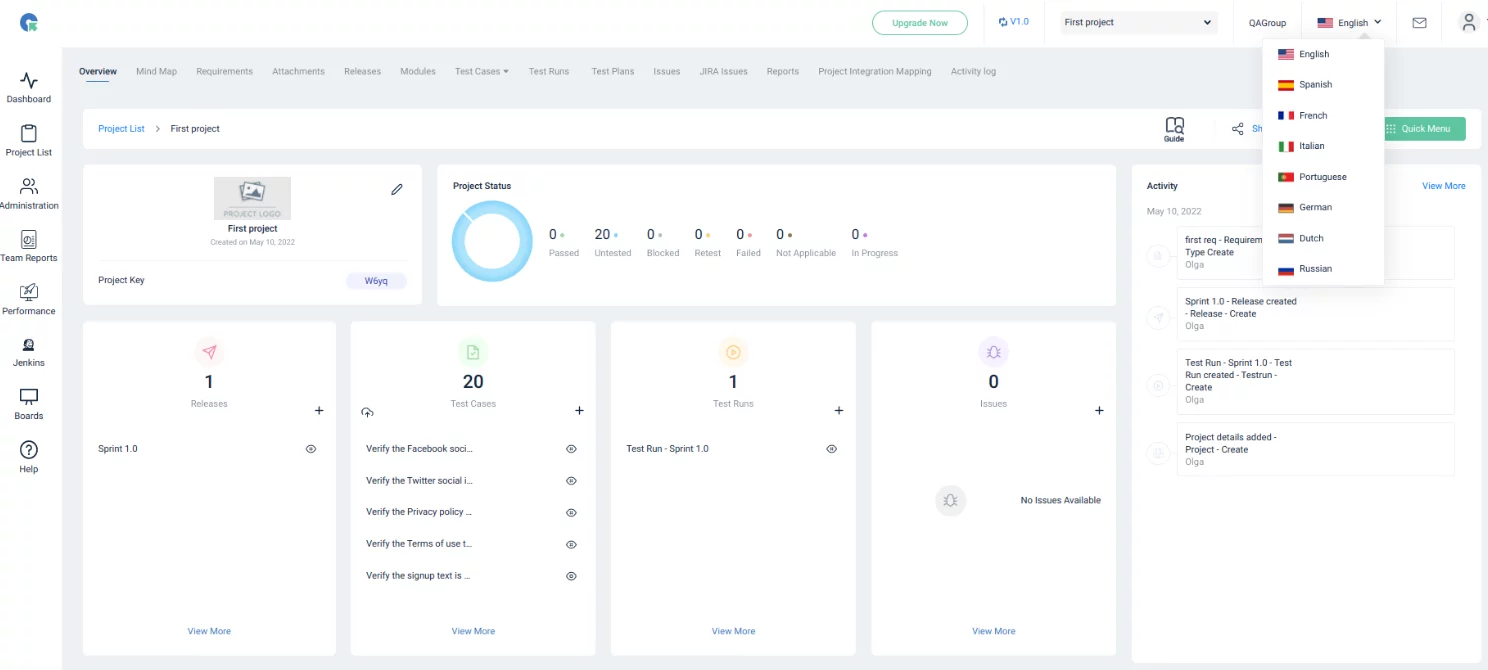Click View More under Issues card
1488x670 pixels.
coord(993,631)
